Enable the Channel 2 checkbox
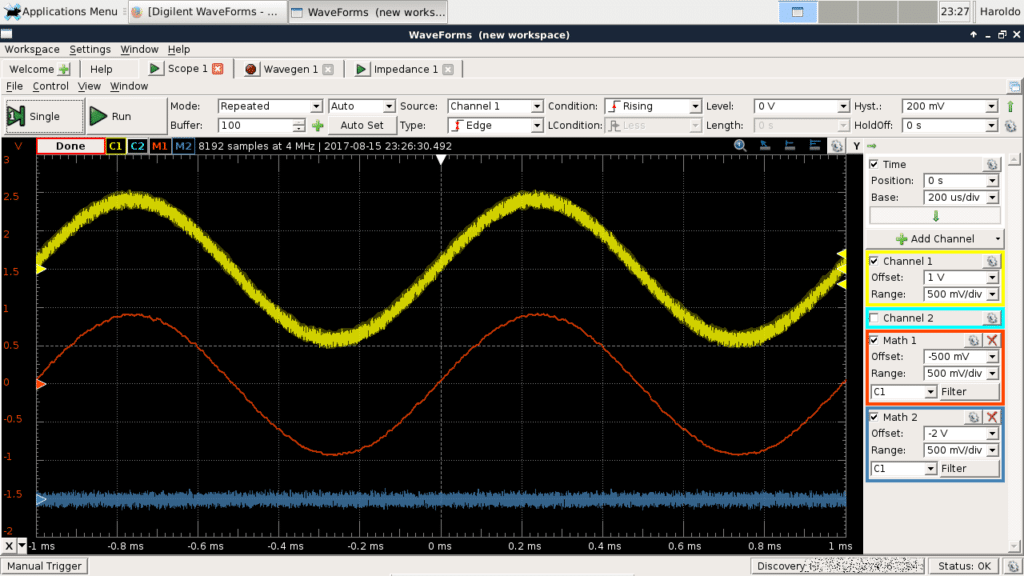Viewport: 1024px width, 576px height. tap(874, 317)
